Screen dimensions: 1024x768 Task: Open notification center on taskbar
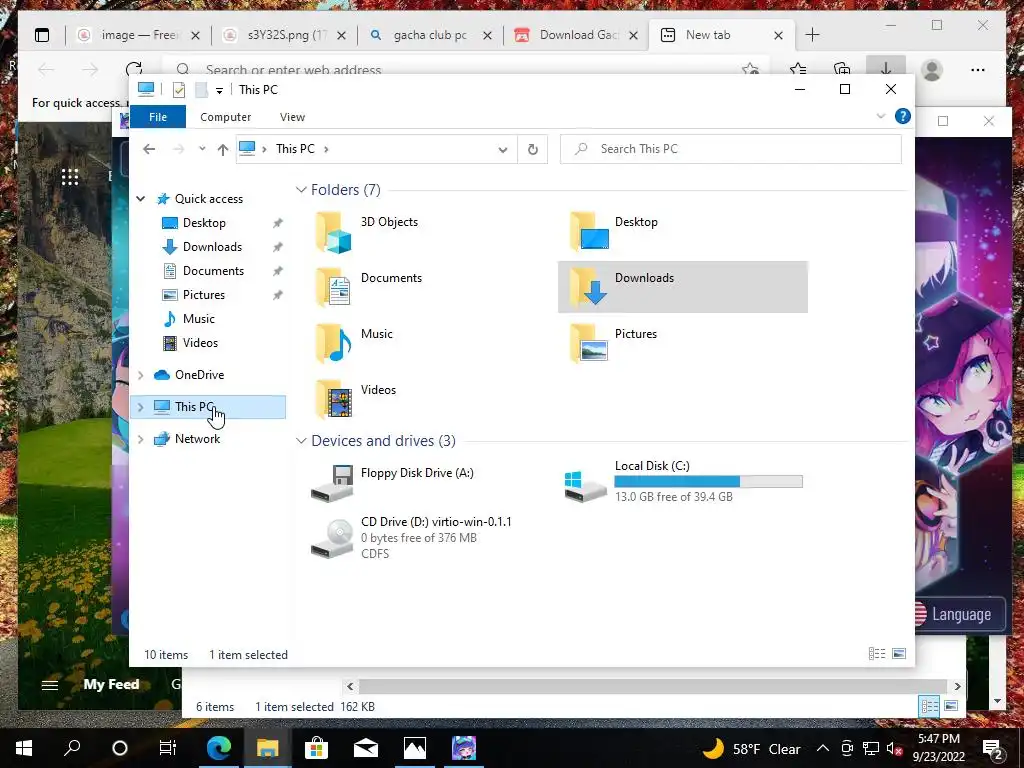tap(993, 749)
